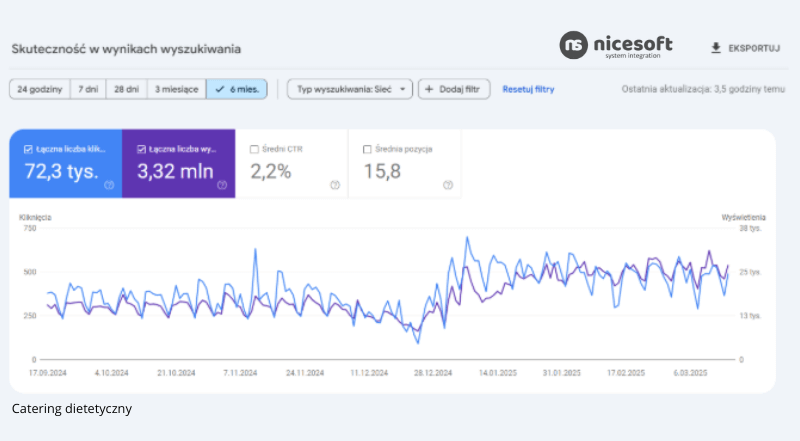Click help icon on Średnia pozycja card
Viewport: 800px width, 441px height.
point(447,184)
